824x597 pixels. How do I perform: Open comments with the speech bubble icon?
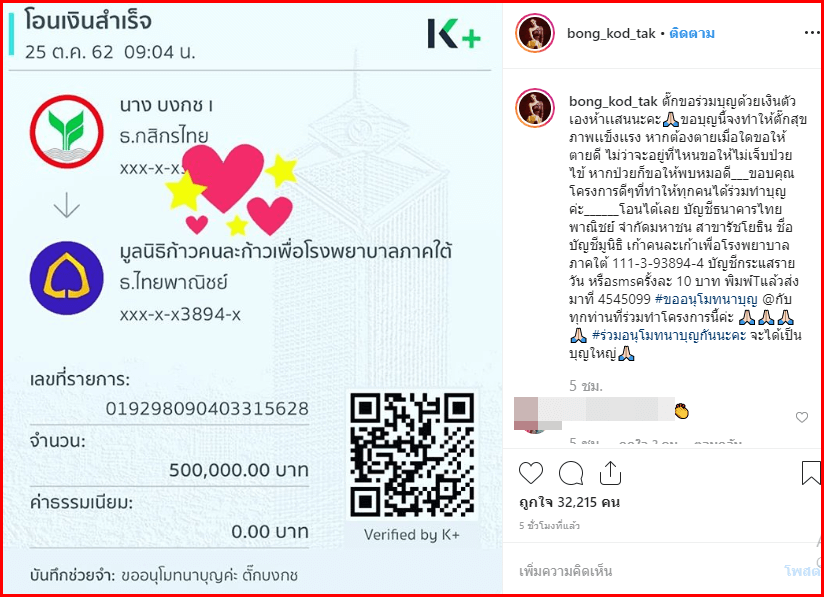571,472
